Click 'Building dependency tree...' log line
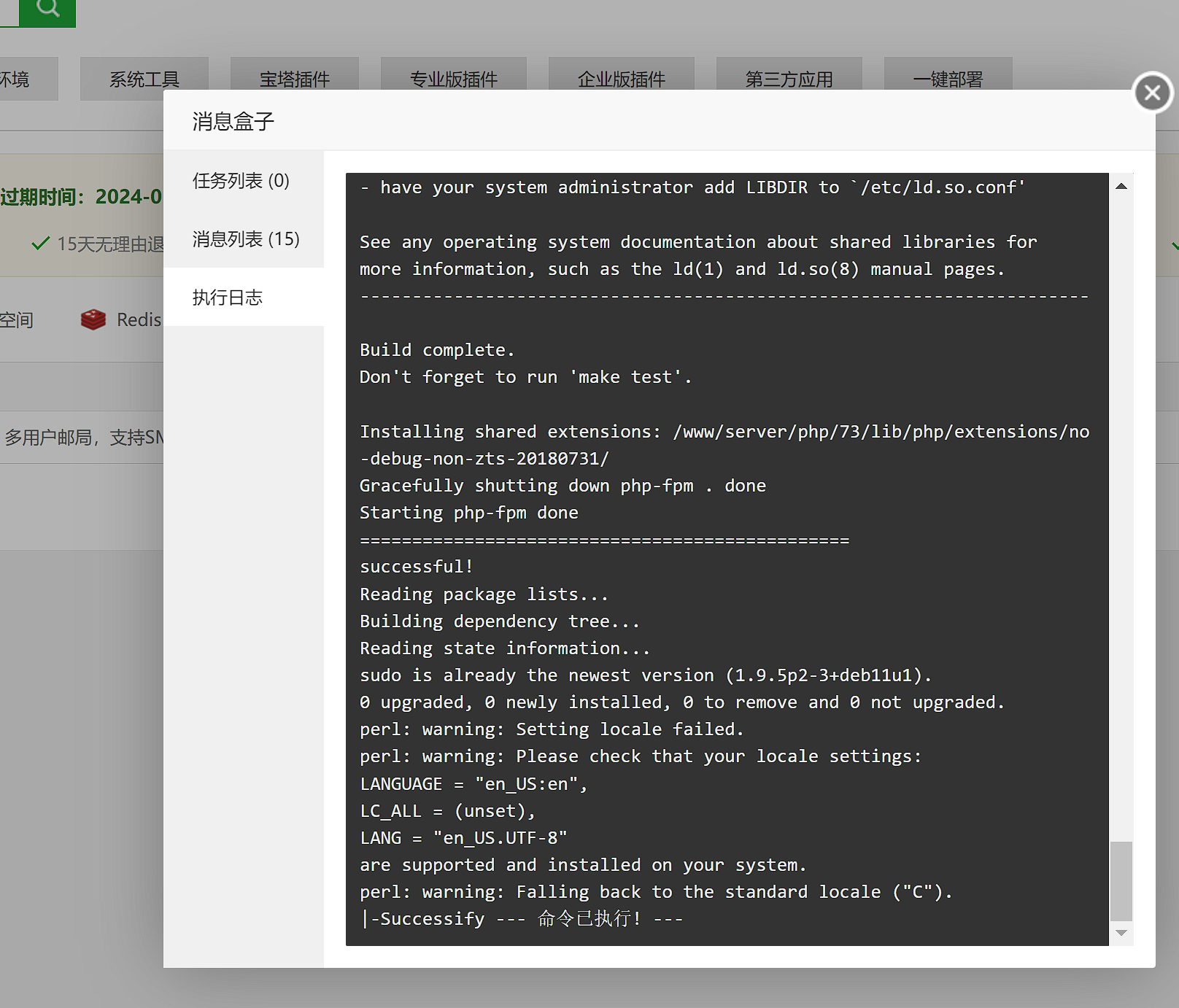This screenshot has height=1008, width=1179. pyautogui.click(x=500, y=621)
